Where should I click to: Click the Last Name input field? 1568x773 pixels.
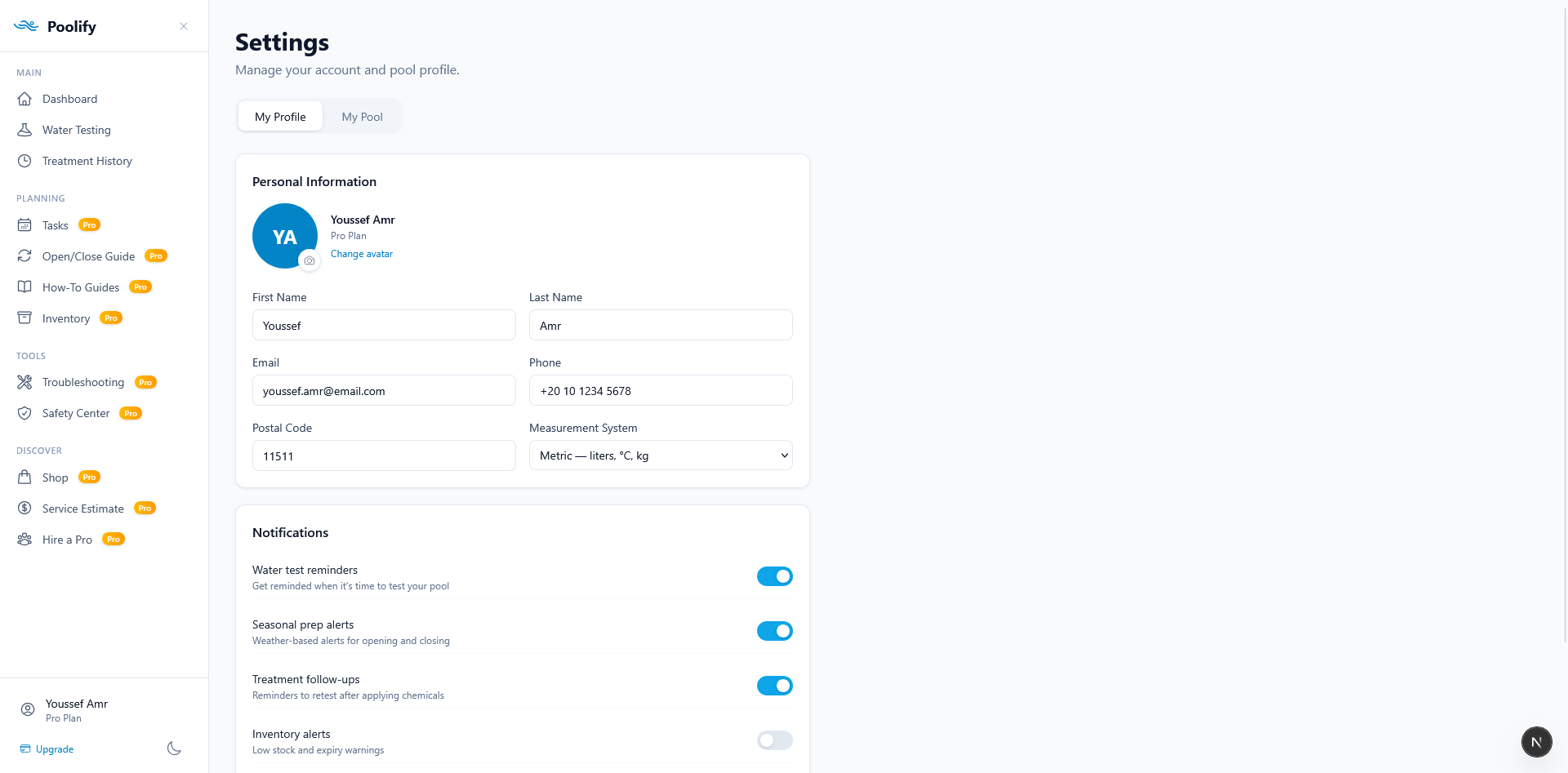(x=661, y=325)
